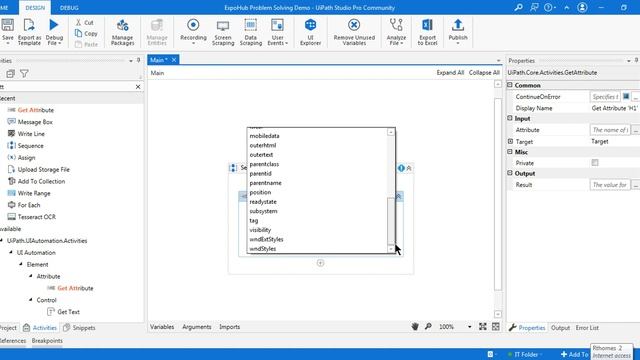Viewport: 640px width, 360px height.
Task: Collapse the Misc property group
Action: (x=510, y=151)
